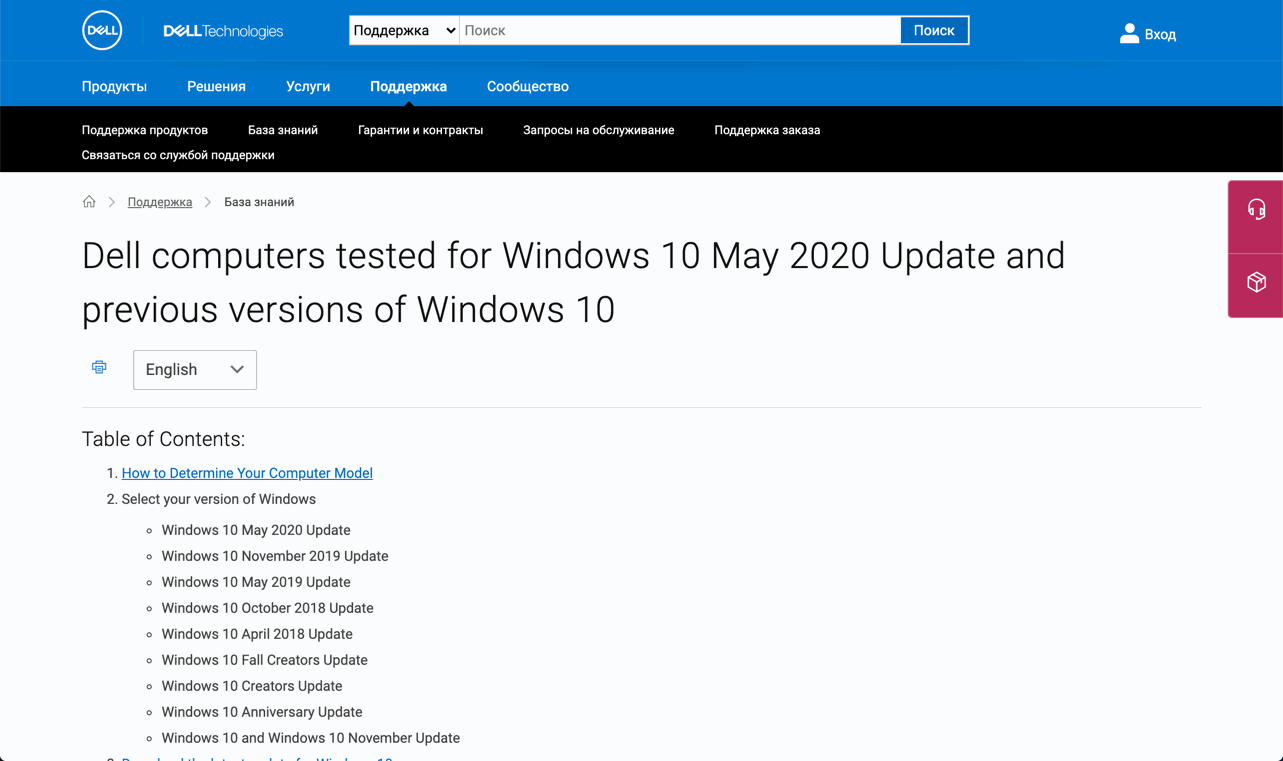Open База знаний in the black submenu
This screenshot has width=1283, height=761.
pyautogui.click(x=283, y=130)
